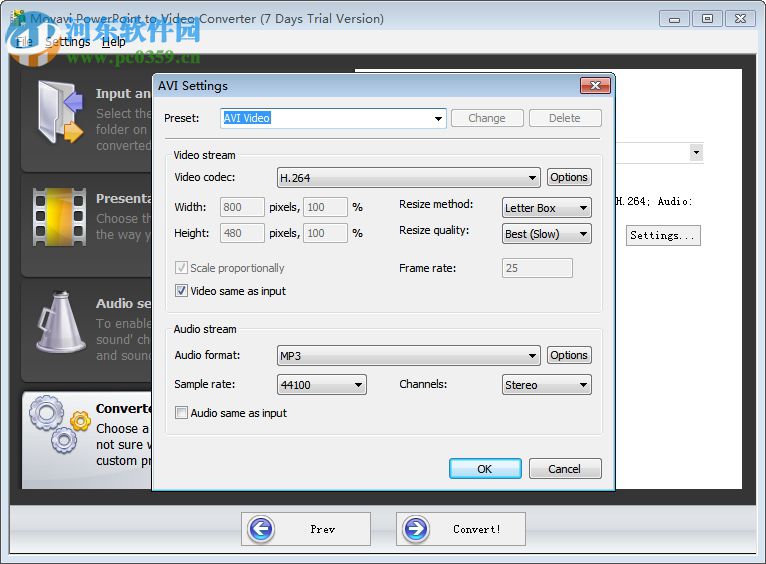Close the Movavi main window
The height and width of the screenshot is (564, 766).
point(740,19)
